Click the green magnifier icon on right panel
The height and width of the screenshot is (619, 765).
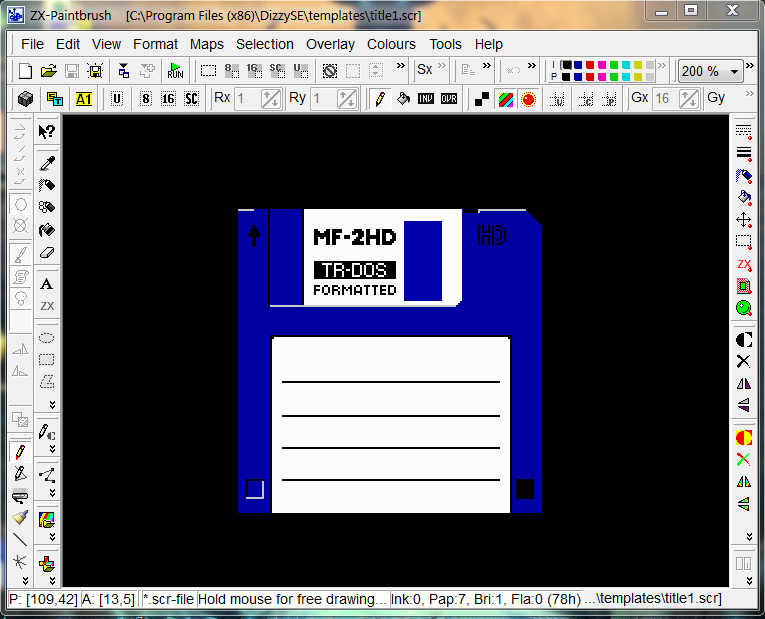pos(744,308)
